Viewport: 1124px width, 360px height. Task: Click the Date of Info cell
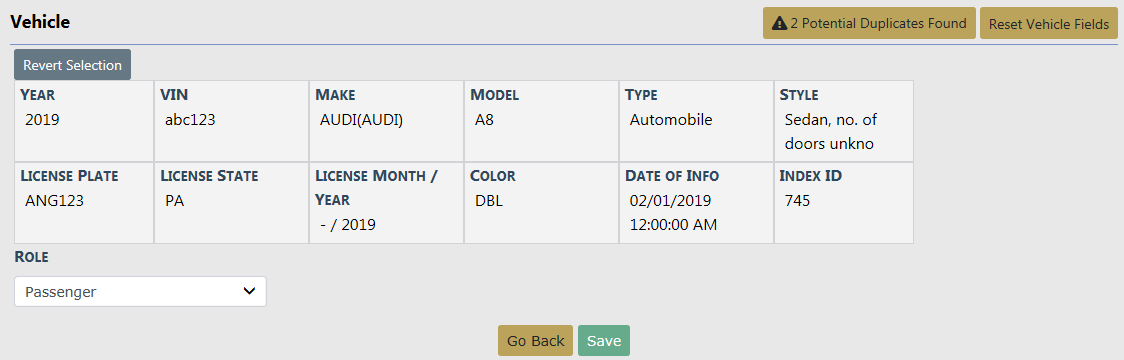[696, 203]
